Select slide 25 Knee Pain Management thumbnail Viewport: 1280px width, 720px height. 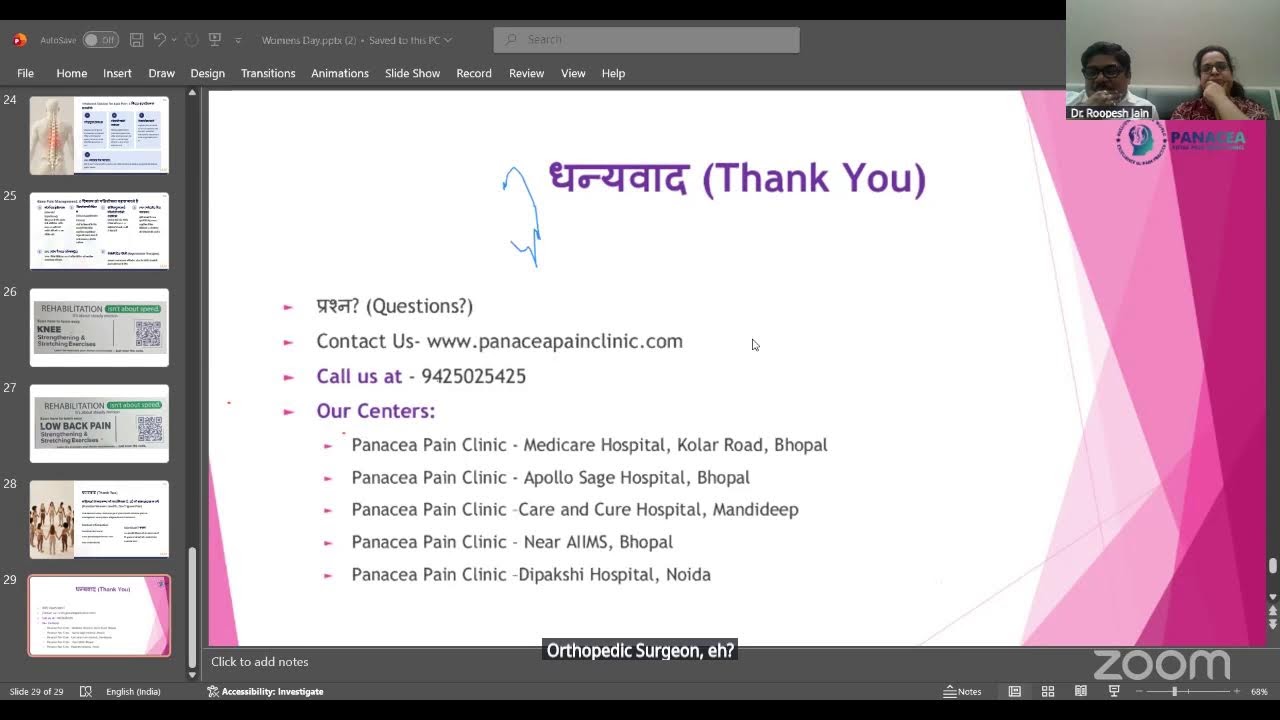99,231
